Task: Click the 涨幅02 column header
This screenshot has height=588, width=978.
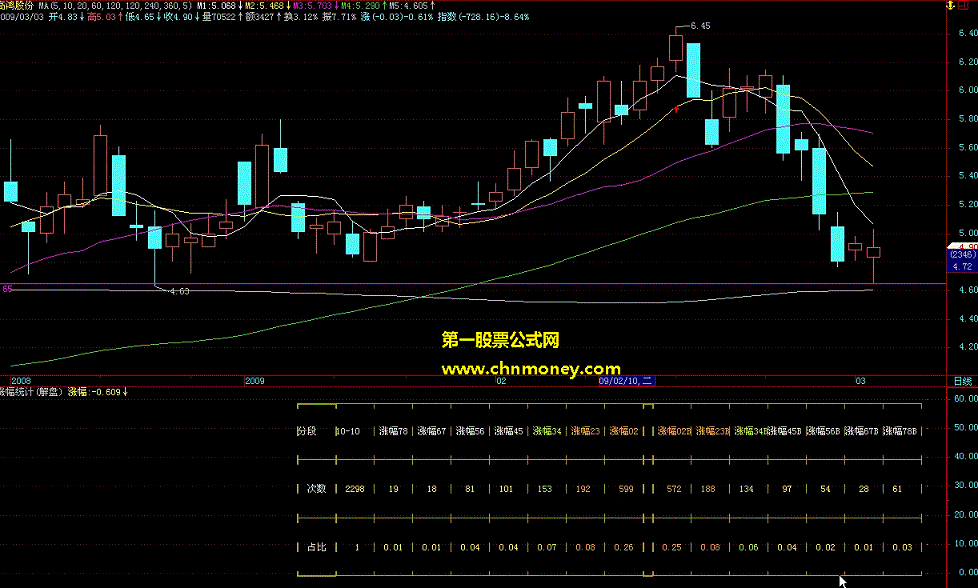Action: point(624,431)
